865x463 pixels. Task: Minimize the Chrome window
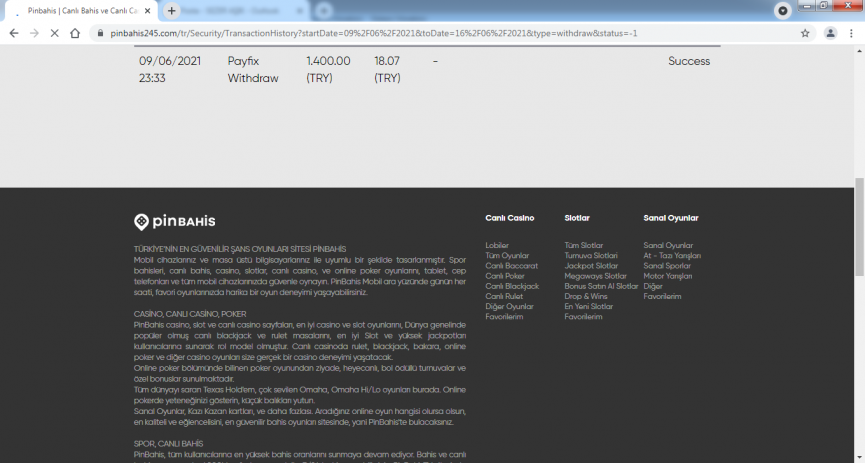pyautogui.click(x=807, y=6)
